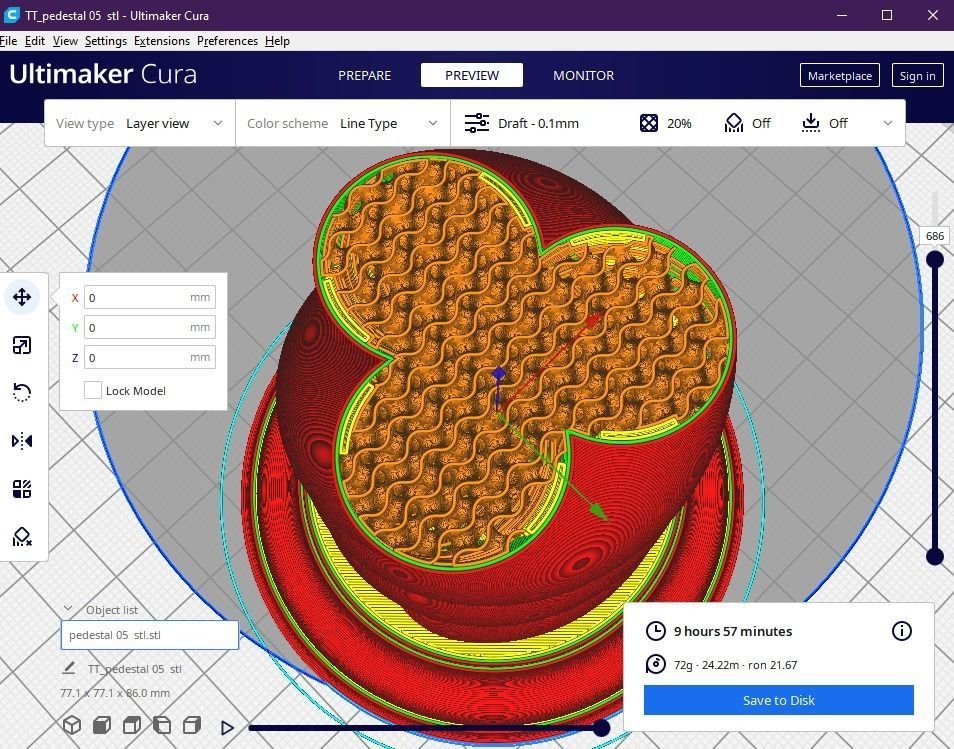954x749 pixels.
Task: Switch to the PREVIEW stage
Action: [x=472, y=75]
